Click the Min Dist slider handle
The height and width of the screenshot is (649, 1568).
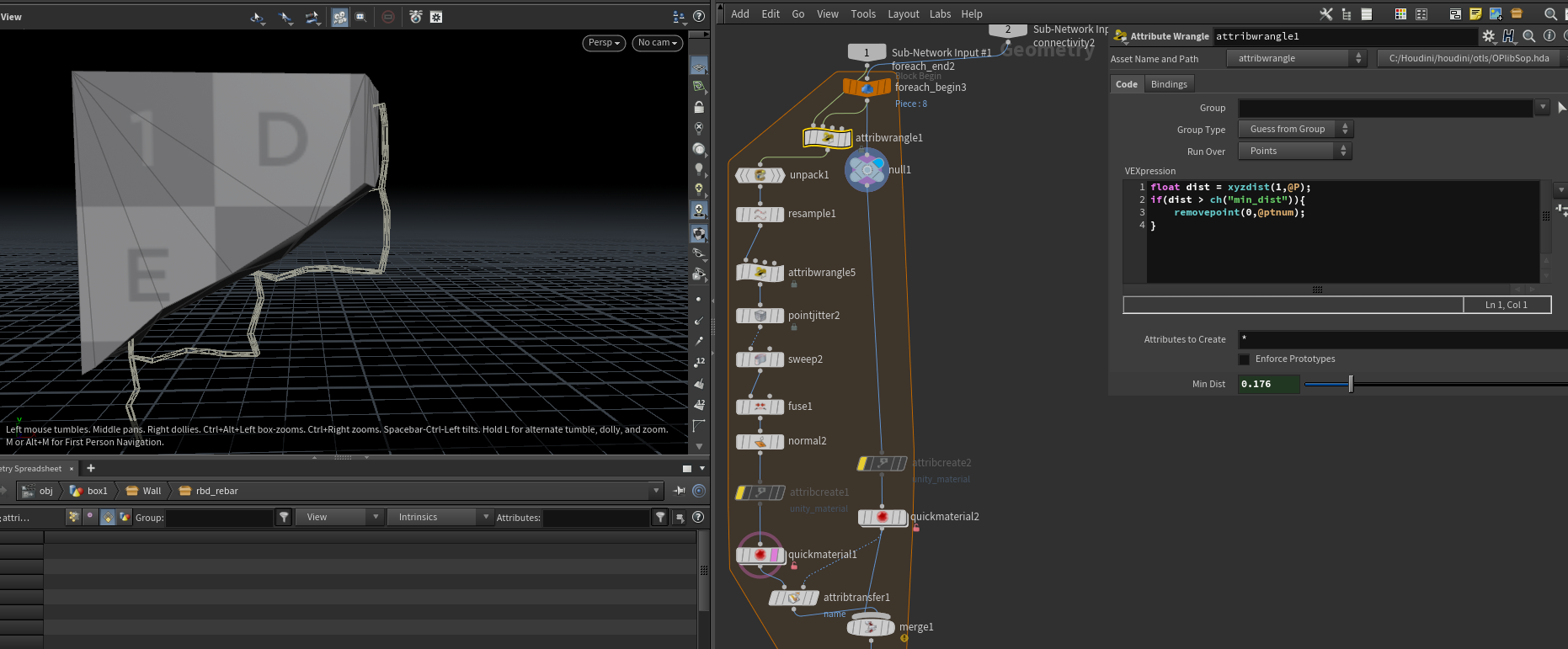pyautogui.click(x=1351, y=384)
